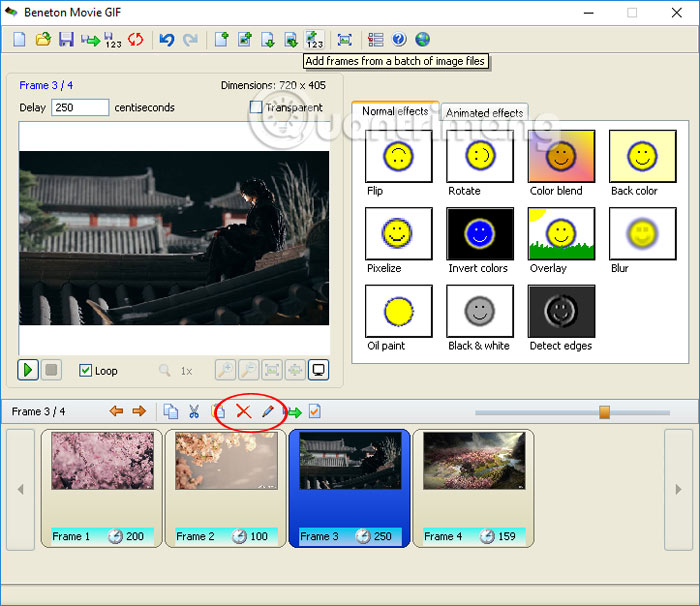Screen dimensions: 700x606
Task: Open help via the question mark icon
Action: point(400,40)
